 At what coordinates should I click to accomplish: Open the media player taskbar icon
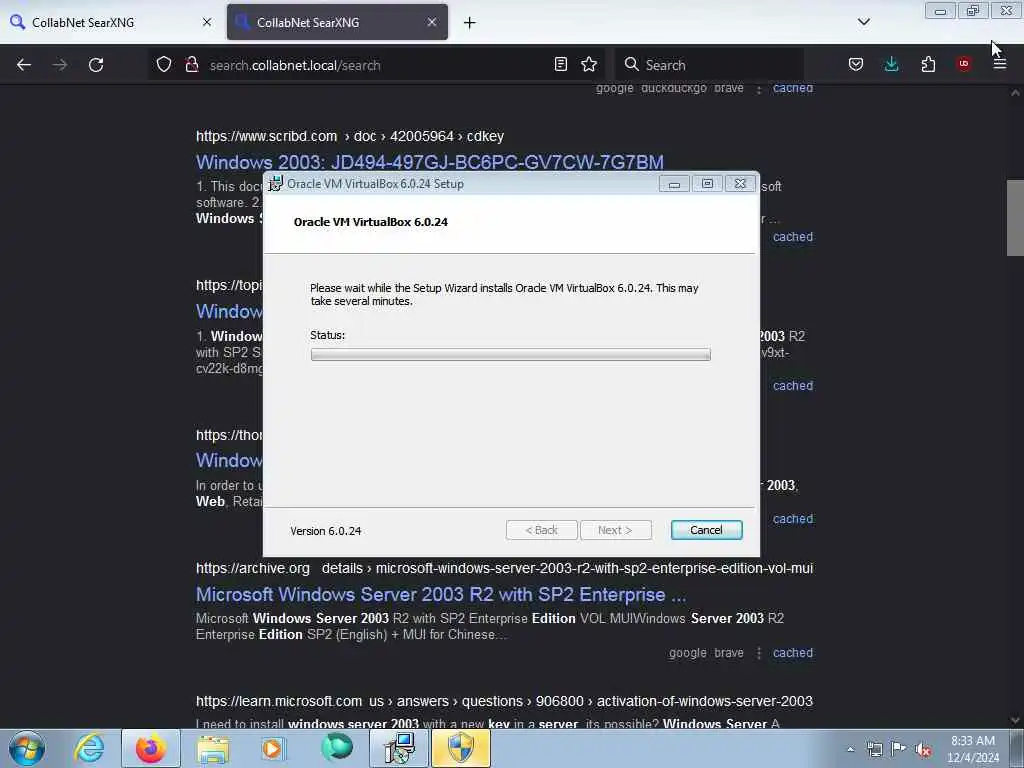[273, 748]
